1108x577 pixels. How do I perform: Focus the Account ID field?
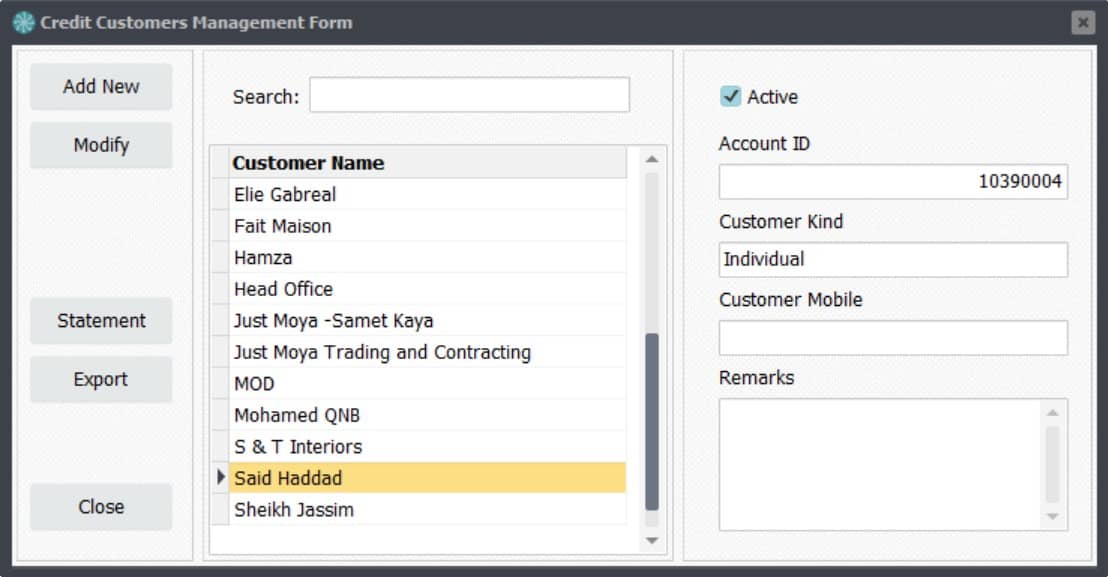pos(893,182)
